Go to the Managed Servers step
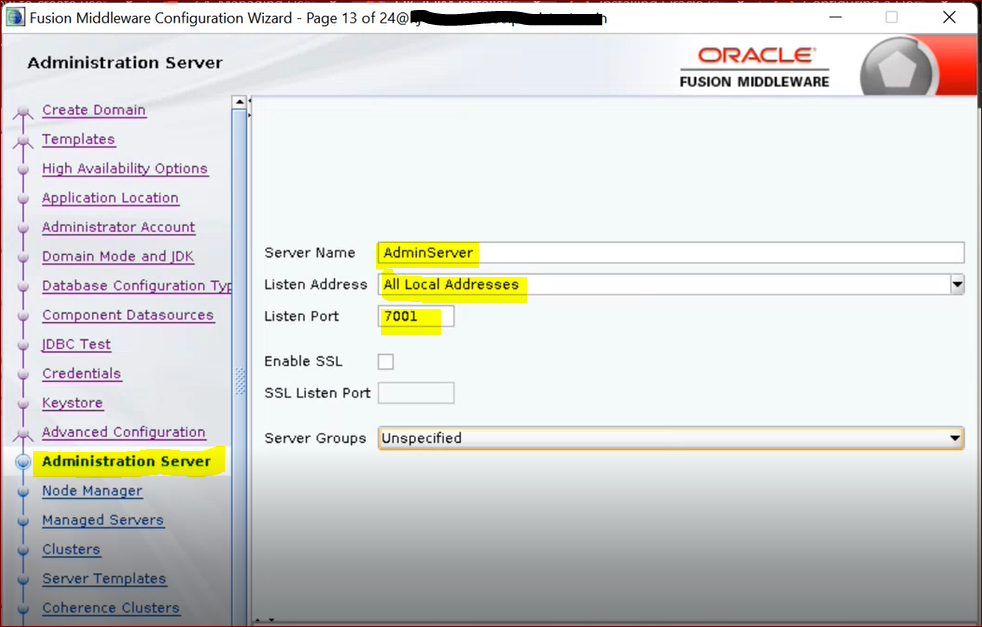Screen dimensions: 982x627 [x=103, y=521]
